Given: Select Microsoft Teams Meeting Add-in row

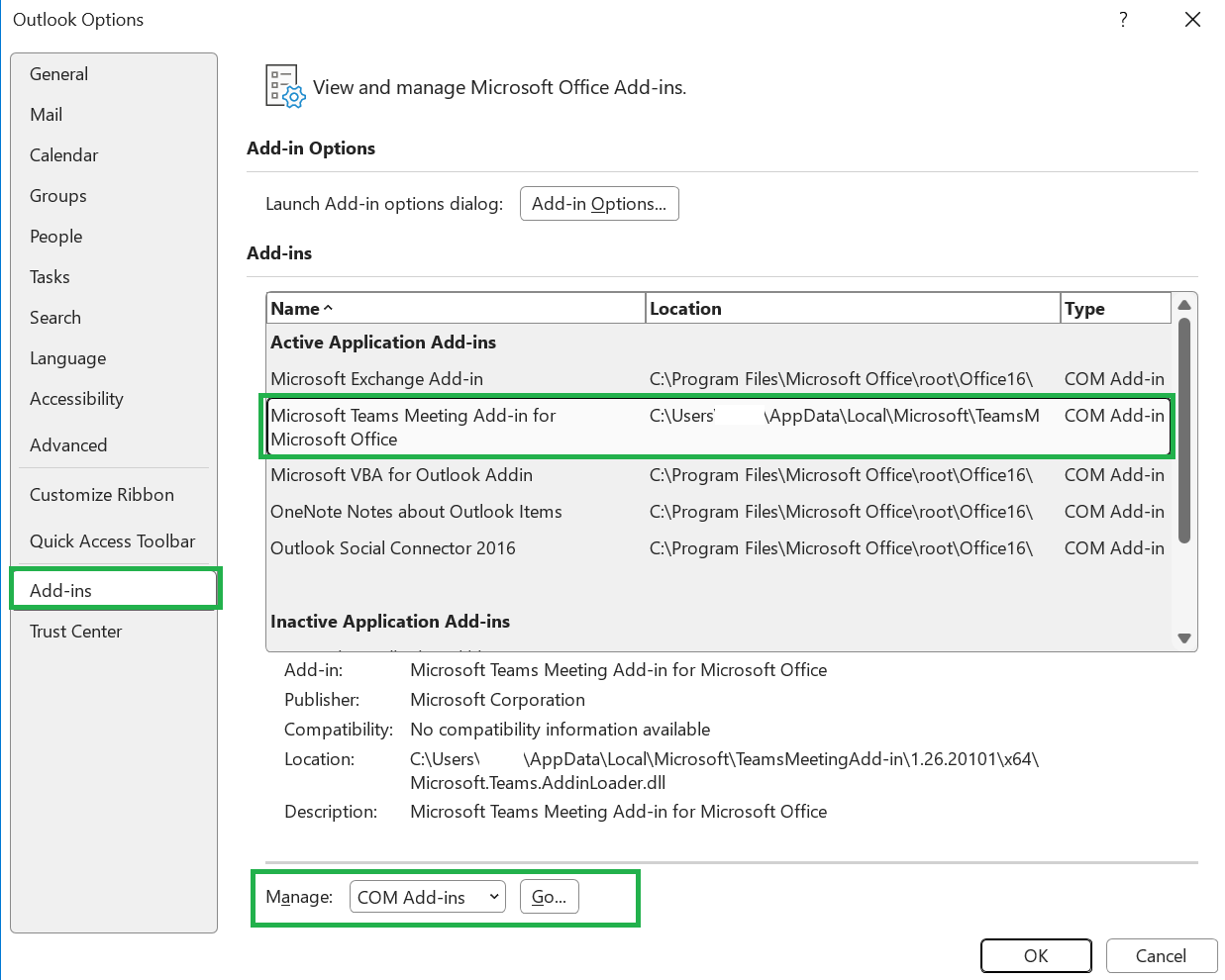Looking at the screenshot, I should pyautogui.click(x=718, y=427).
